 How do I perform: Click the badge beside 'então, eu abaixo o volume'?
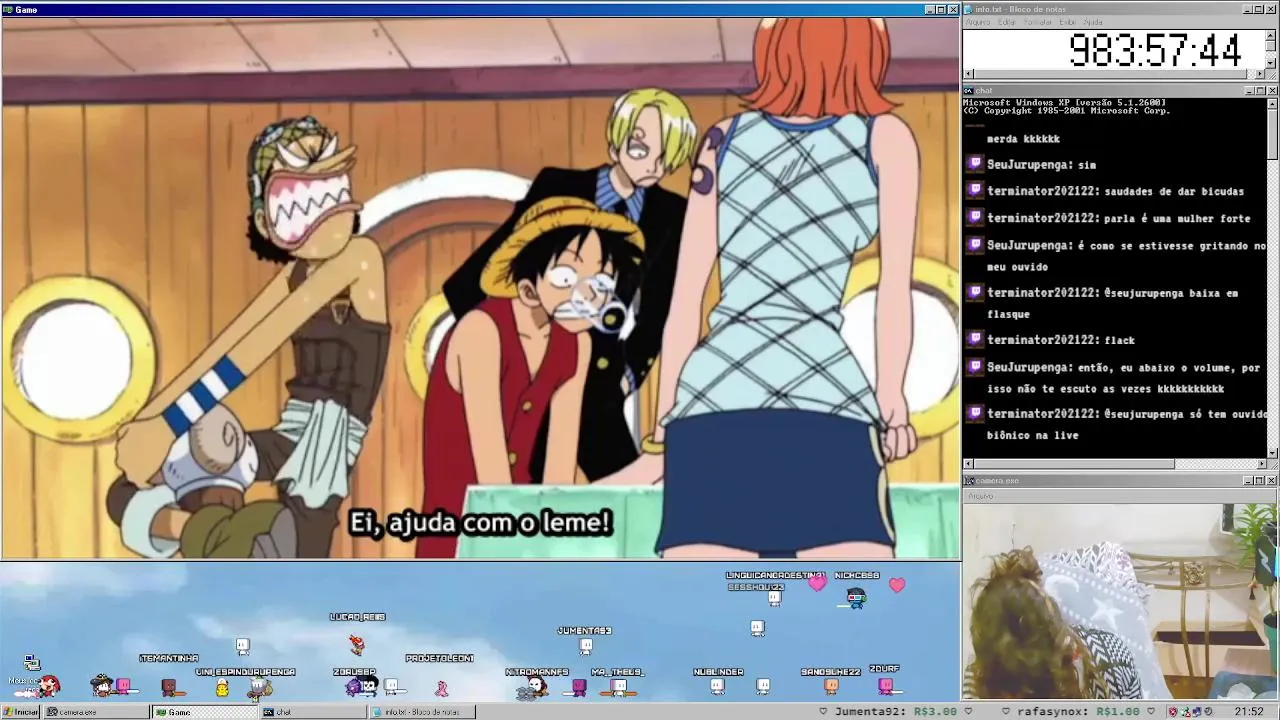(975, 367)
